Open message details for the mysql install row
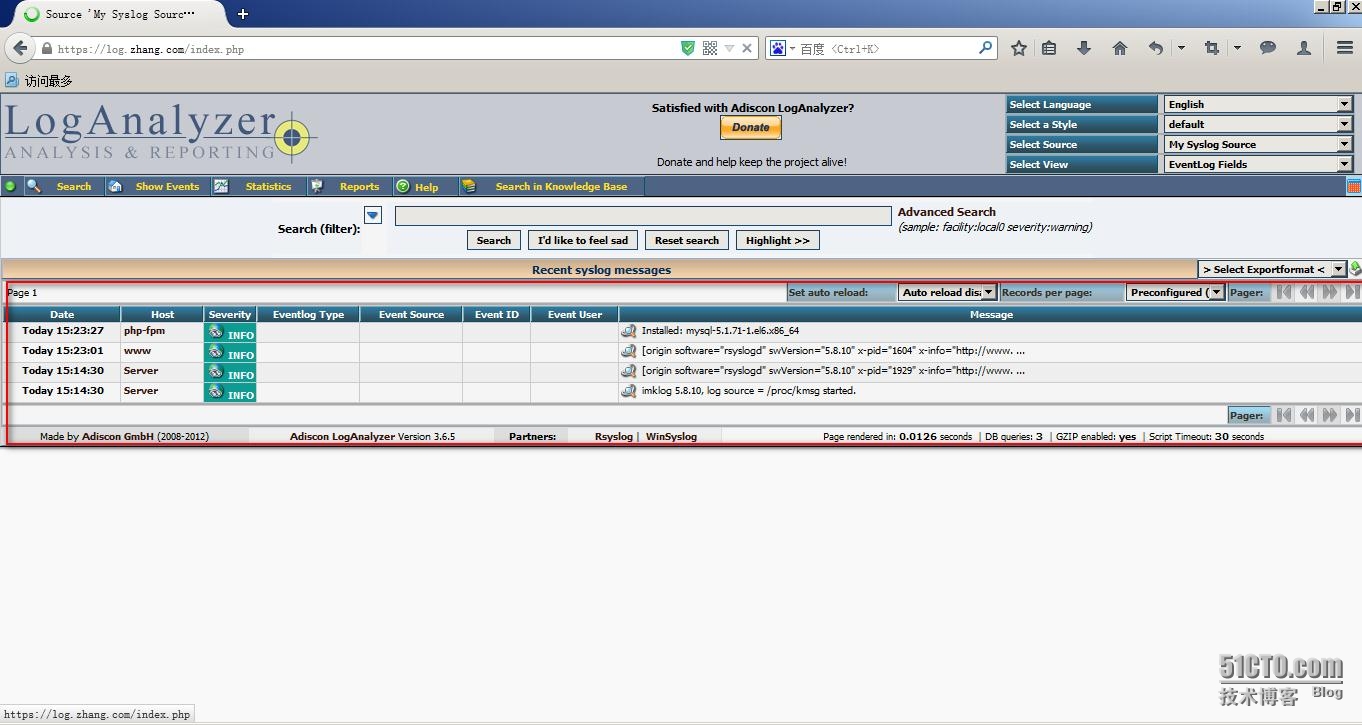 (x=629, y=330)
